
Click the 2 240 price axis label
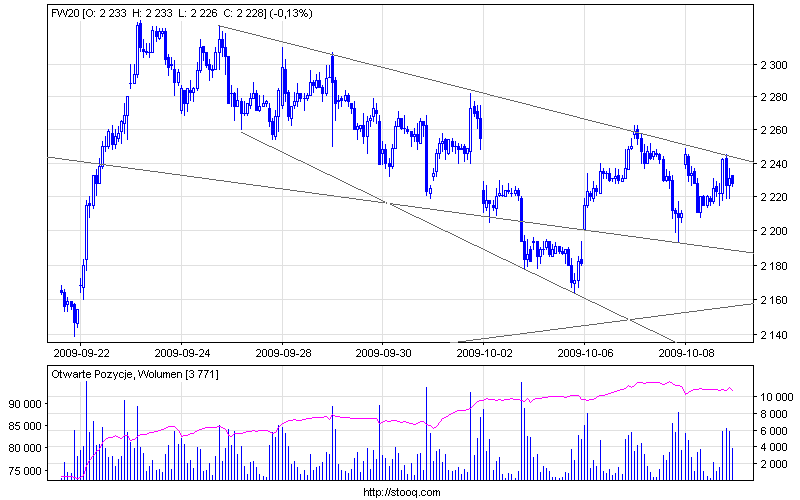coord(773,164)
